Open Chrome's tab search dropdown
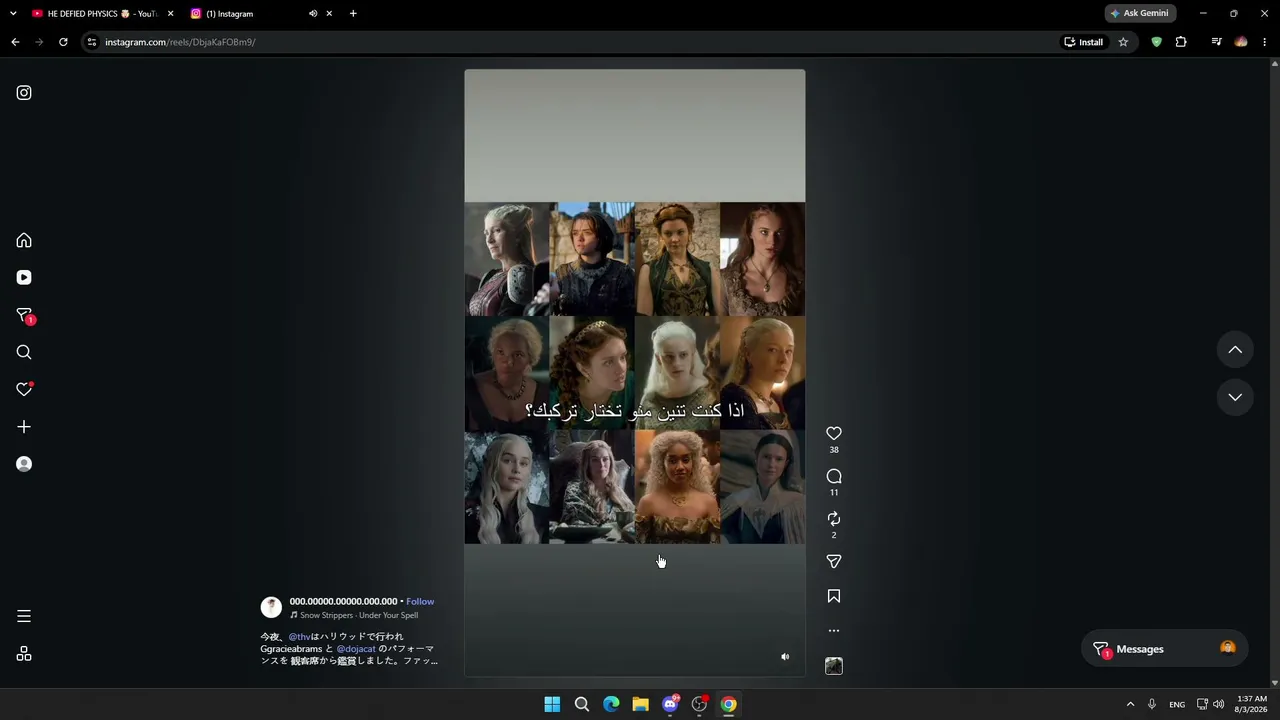The height and width of the screenshot is (720, 1280). [x=13, y=14]
